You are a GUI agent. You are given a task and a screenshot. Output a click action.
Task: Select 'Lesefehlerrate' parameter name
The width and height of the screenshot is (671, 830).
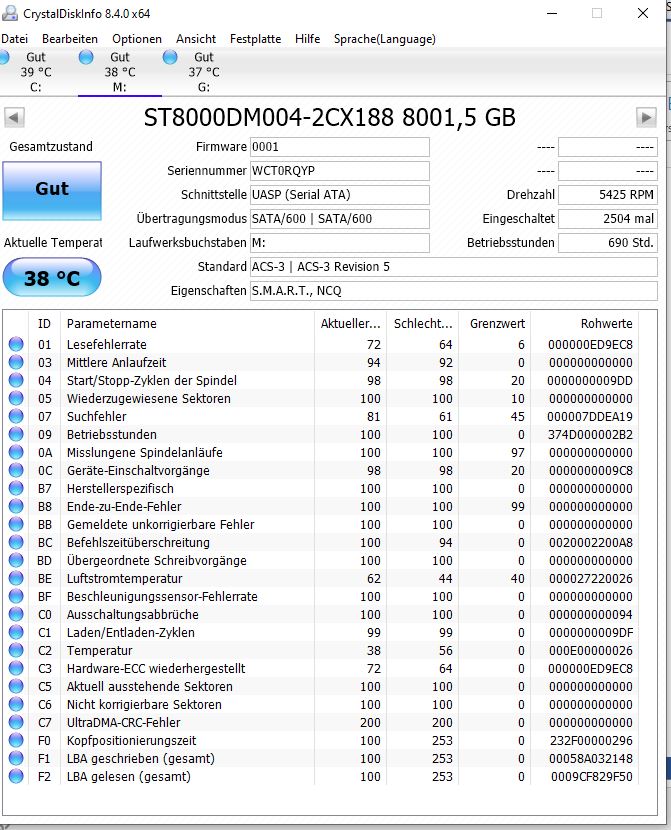[106, 345]
